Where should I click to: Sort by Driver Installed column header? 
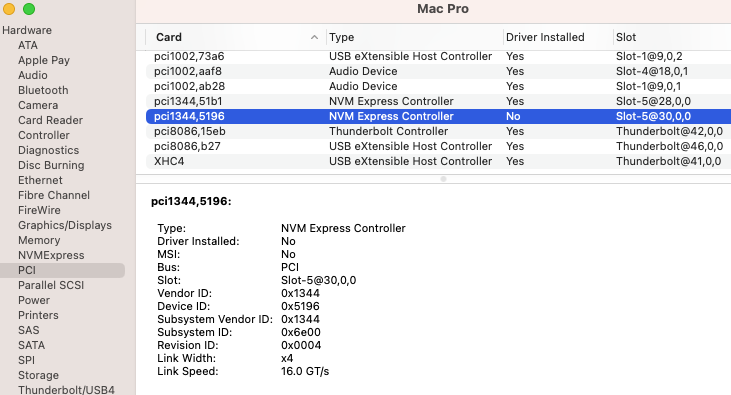pos(545,37)
